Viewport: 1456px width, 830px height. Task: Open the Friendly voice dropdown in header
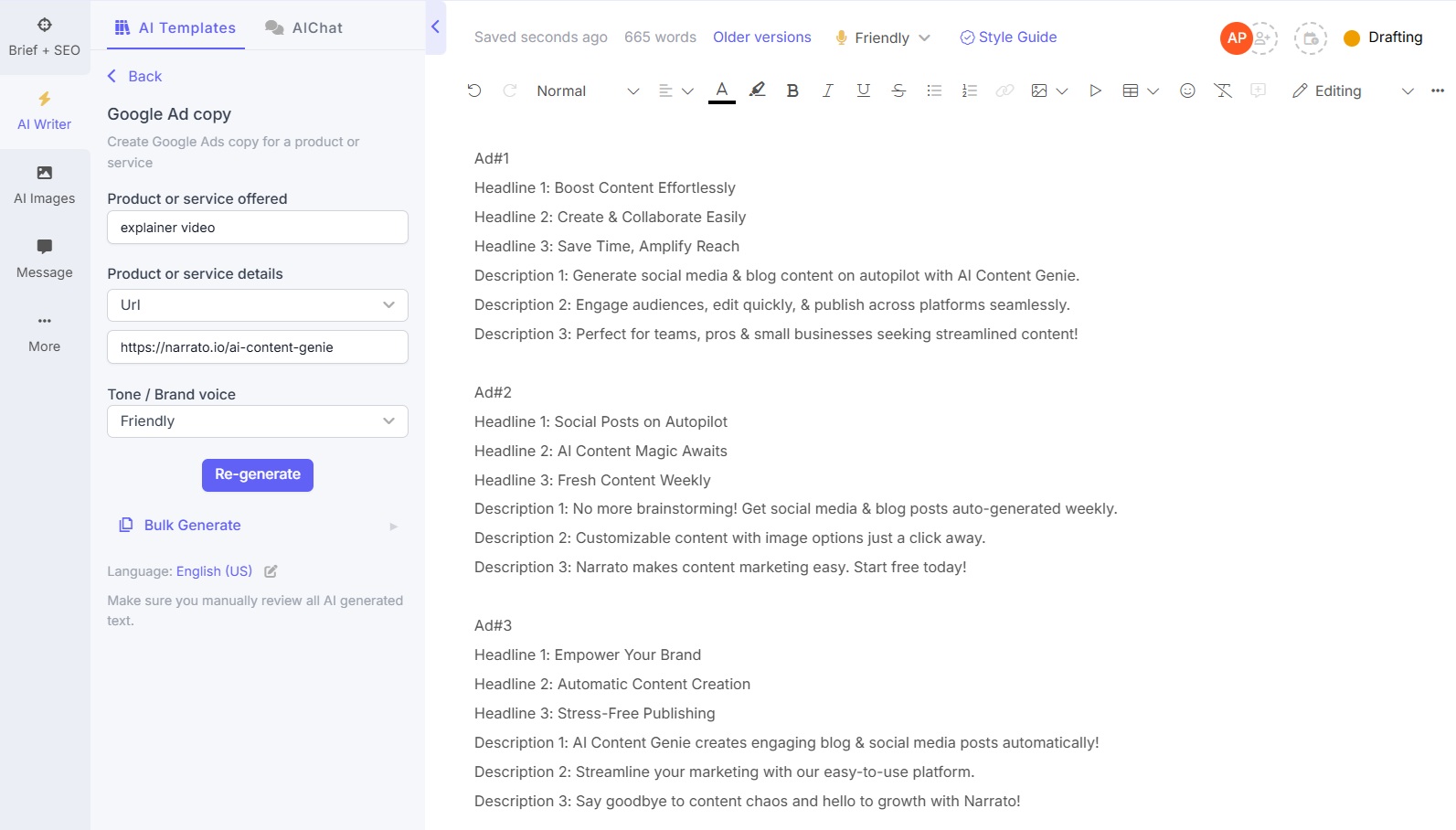882,37
